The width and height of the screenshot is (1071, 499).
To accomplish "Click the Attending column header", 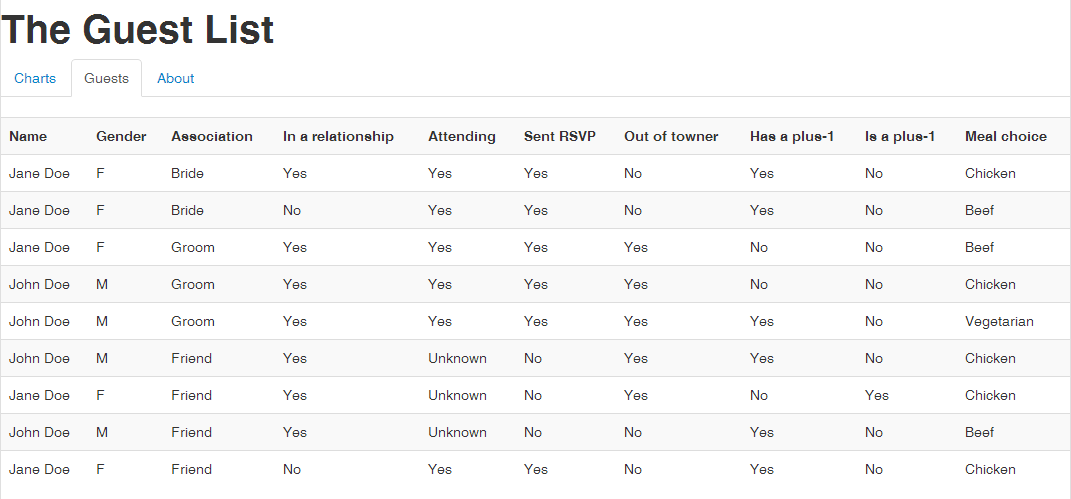I will [461, 136].
